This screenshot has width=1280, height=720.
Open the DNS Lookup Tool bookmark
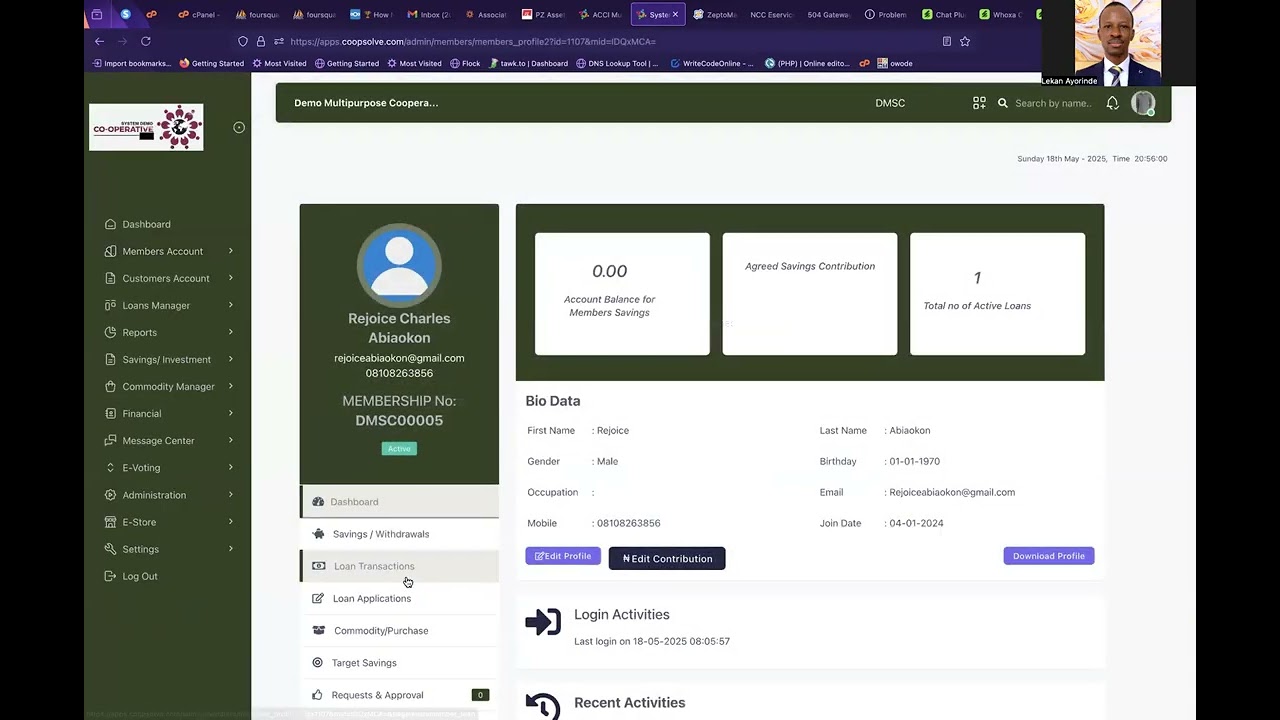pos(616,63)
